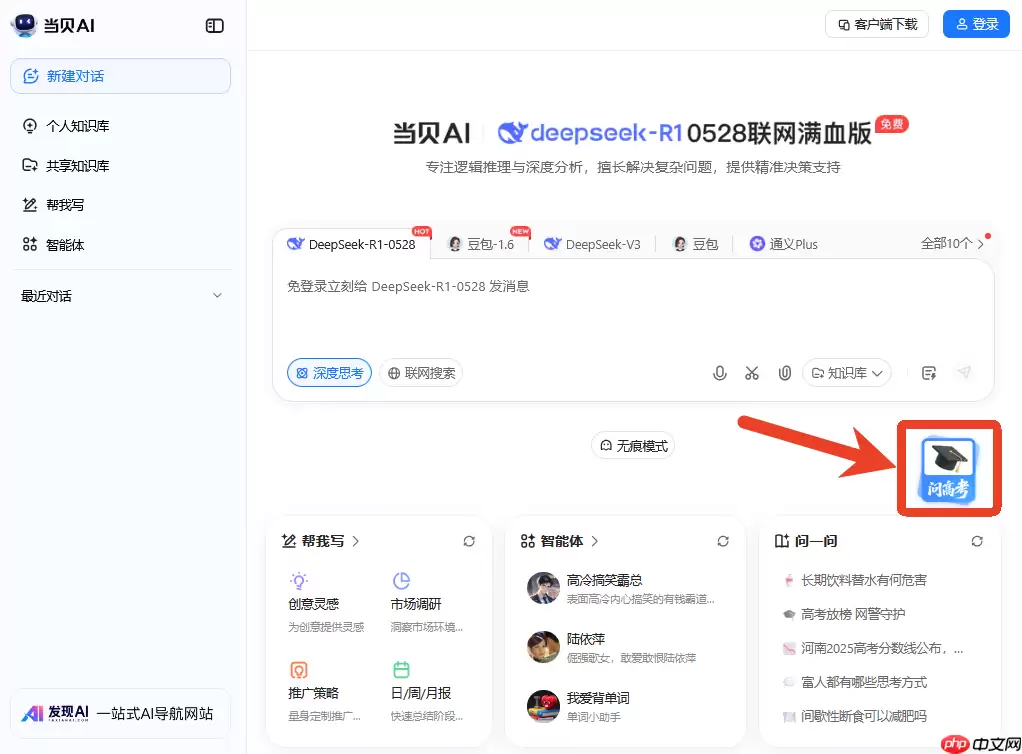
Task: Switch to the 豆包-1.6 model tab
Action: 483,243
